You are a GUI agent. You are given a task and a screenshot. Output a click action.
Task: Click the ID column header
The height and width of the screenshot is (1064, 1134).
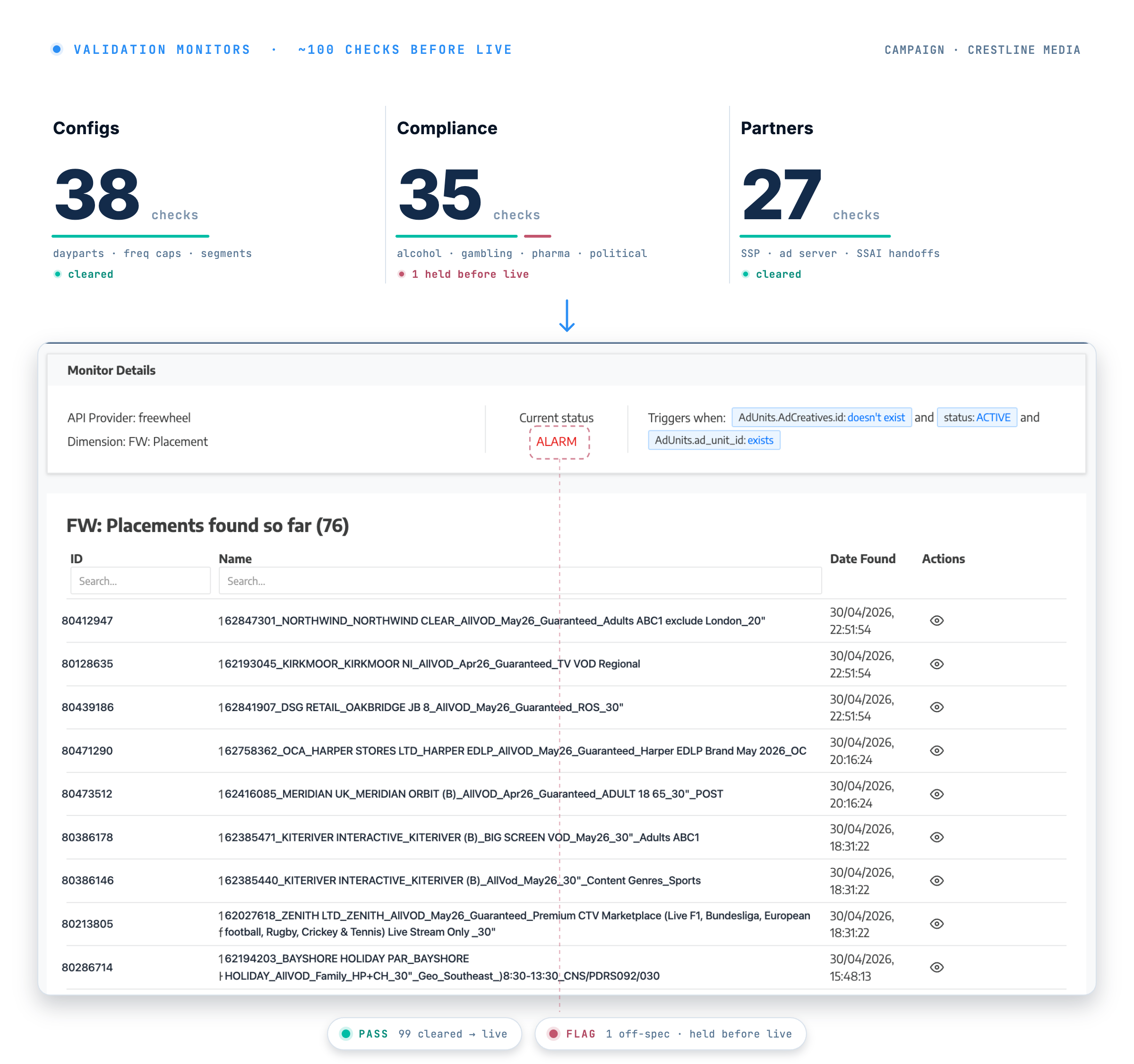(77, 558)
